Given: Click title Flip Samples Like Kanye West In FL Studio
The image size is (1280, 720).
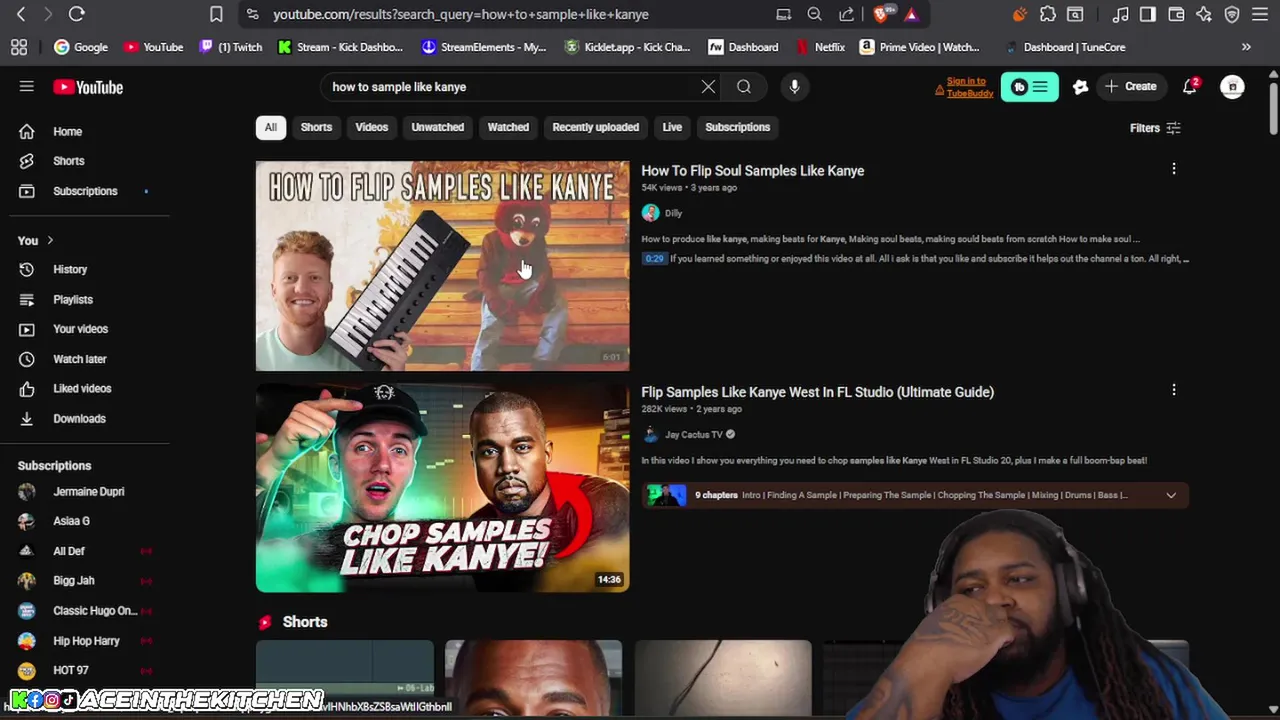Looking at the screenshot, I should 817,392.
